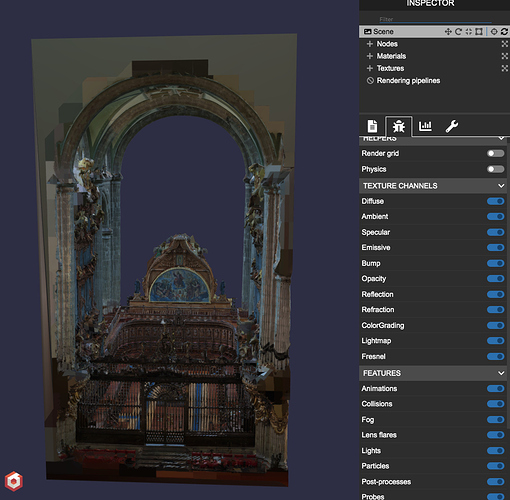The width and height of the screenshot is (510, 500).
Task: Disable the Diffuse texture channel
Action: (495, 201)
